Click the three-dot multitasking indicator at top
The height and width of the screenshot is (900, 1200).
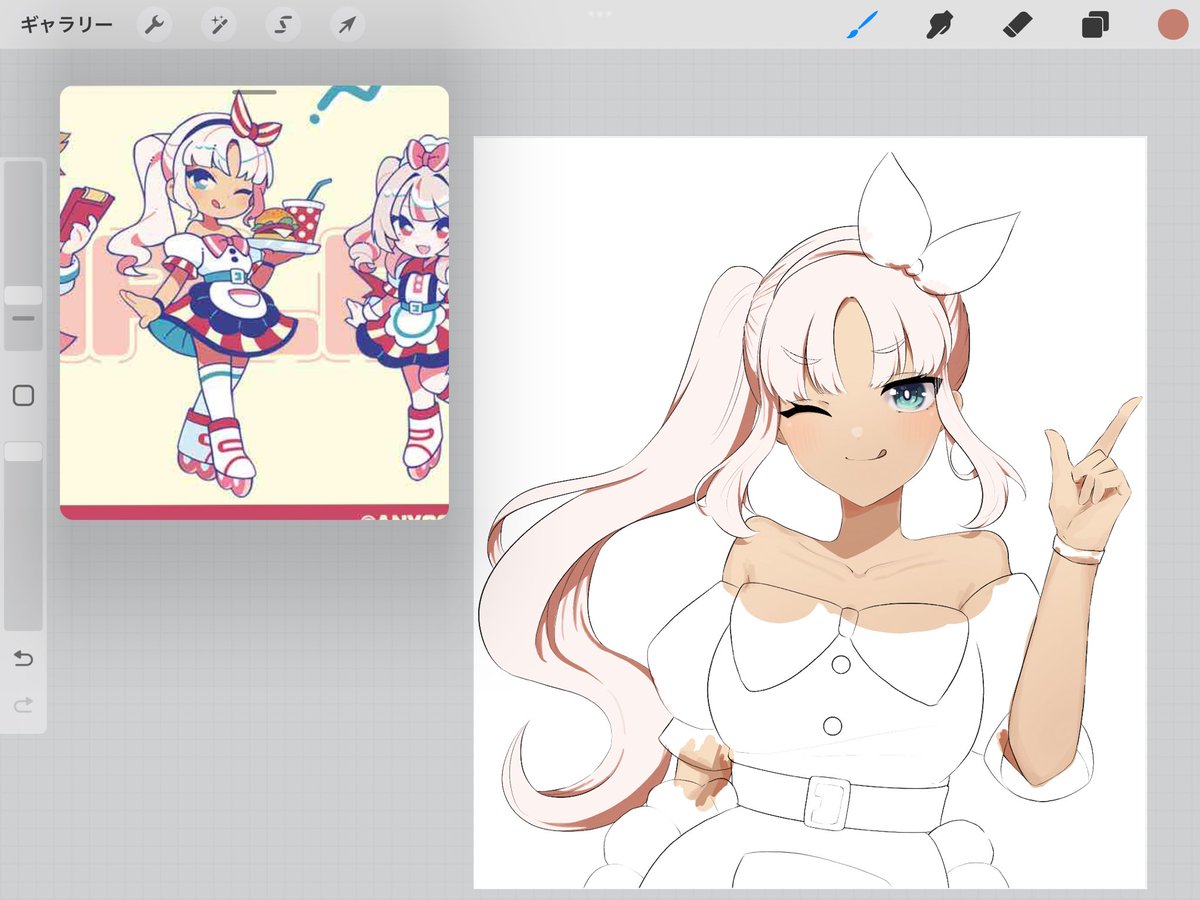(600, 13)
